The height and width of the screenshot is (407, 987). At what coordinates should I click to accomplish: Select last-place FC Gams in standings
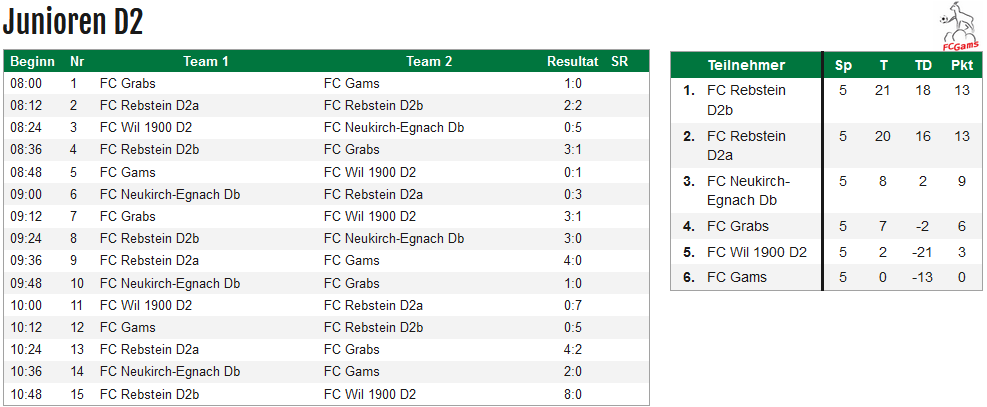825,277
